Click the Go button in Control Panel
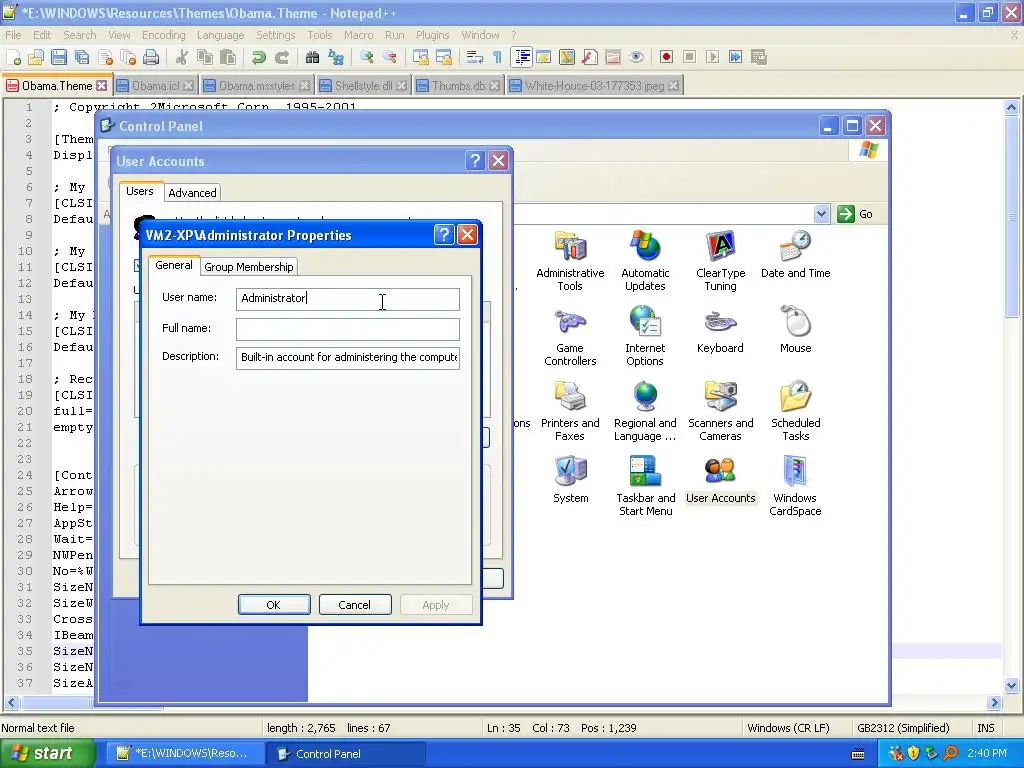This screenshot has height=768, width=1024. pos(856,214)
